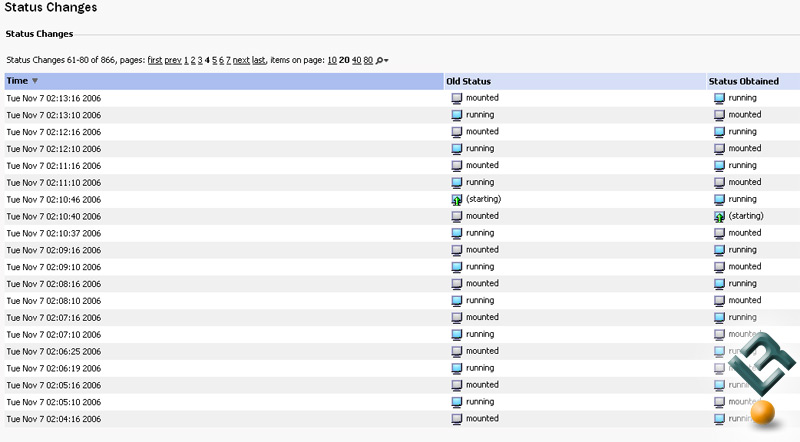Go to the last page link
This screenshot has width=800, height=442.
click(259, 60)
